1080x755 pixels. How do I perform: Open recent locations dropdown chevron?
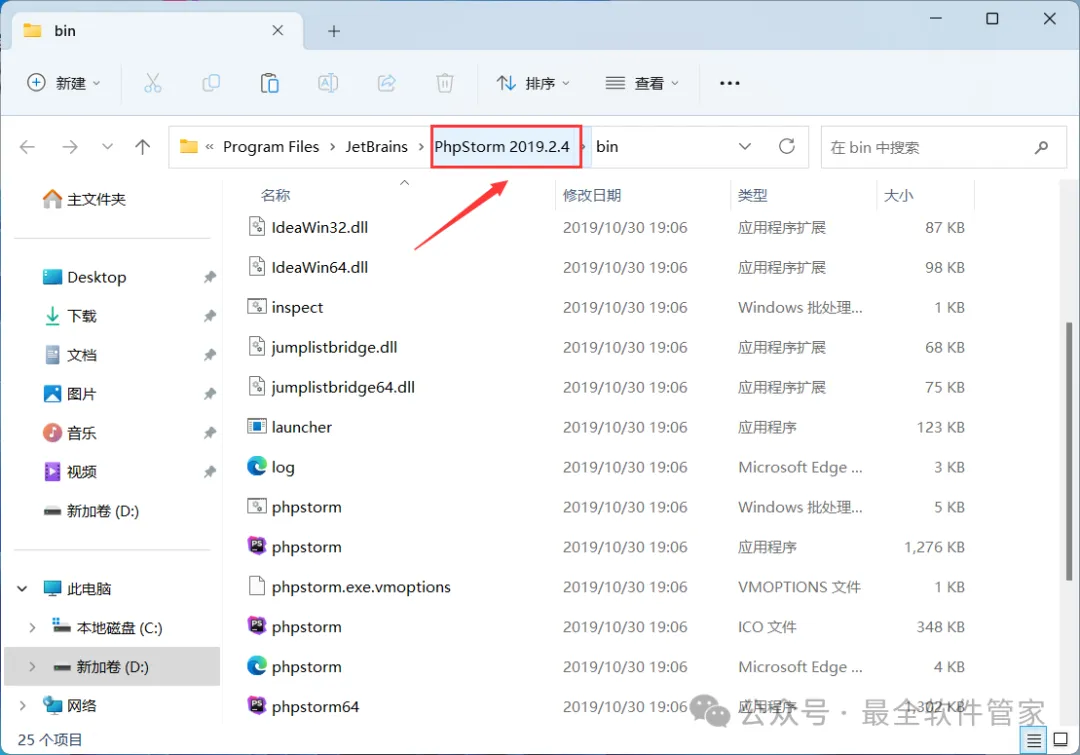(107, 147)
